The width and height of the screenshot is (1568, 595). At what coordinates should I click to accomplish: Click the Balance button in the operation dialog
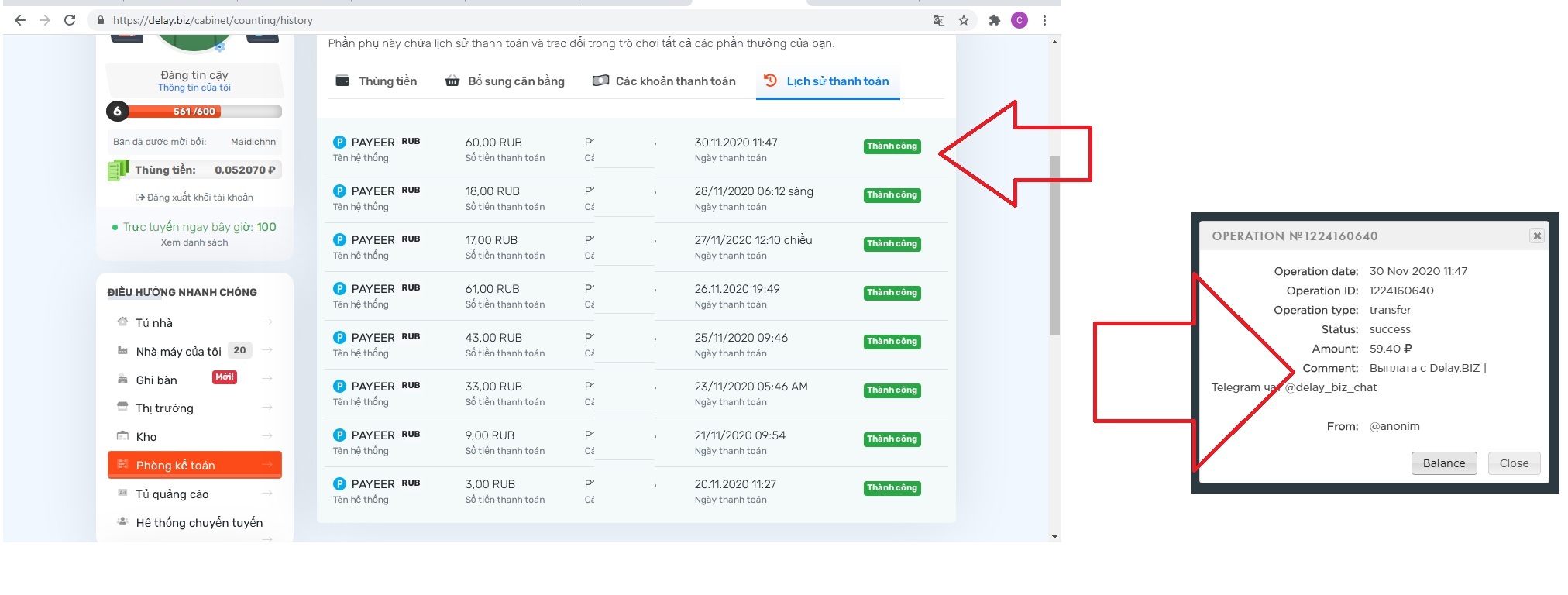(1443, 463)
